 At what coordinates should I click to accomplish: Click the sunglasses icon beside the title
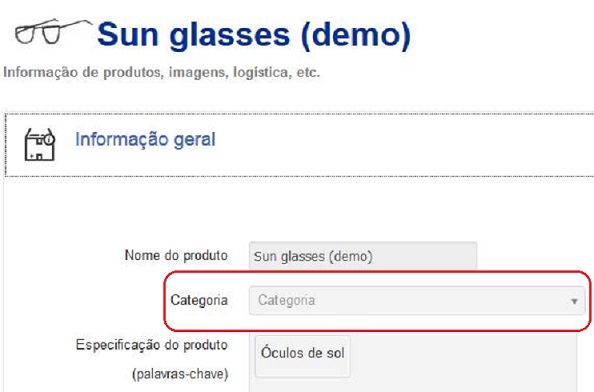[53, 31]
